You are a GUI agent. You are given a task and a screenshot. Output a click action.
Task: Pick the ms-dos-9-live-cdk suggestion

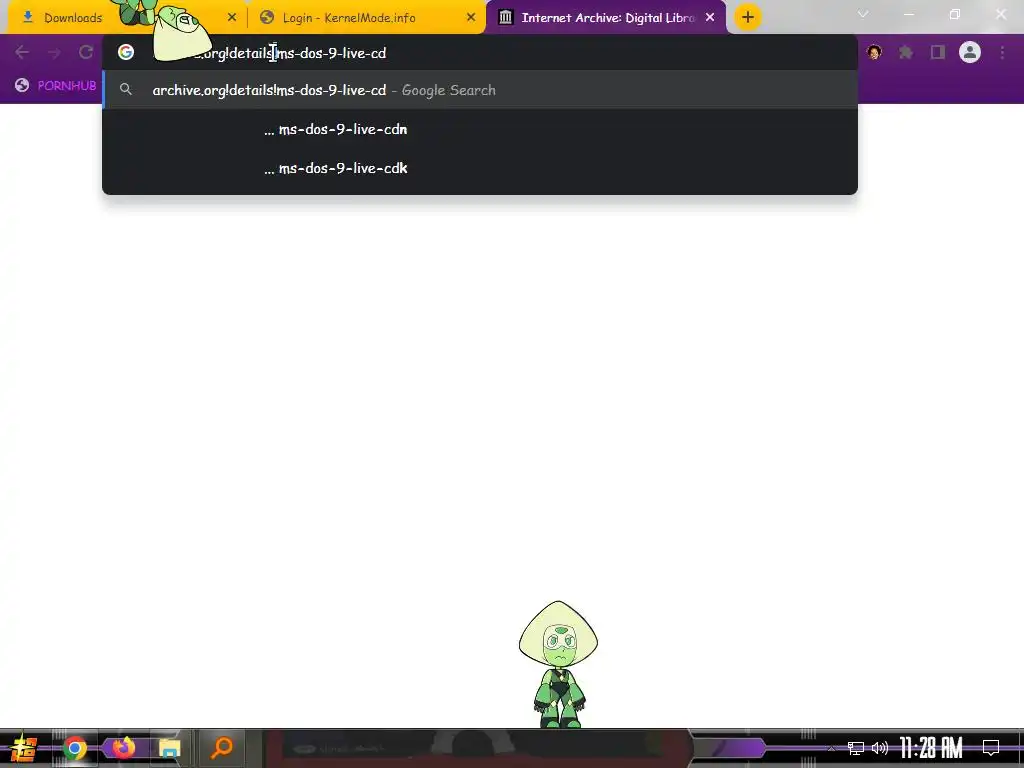click(480, 168)
